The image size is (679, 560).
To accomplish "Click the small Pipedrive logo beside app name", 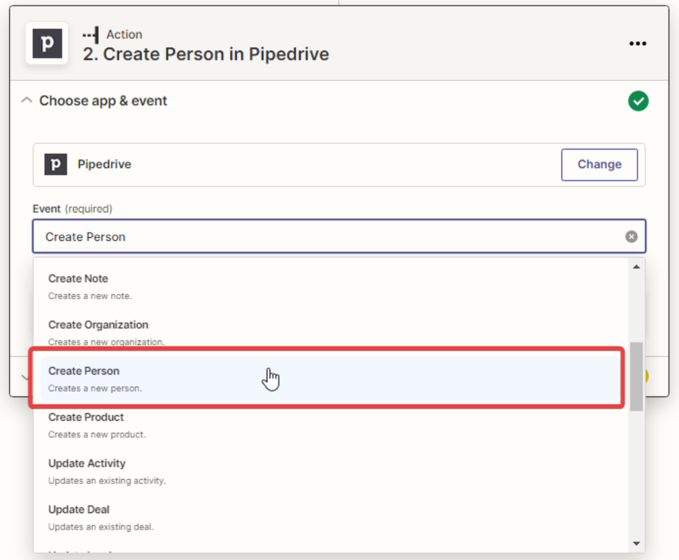I will [x=56, y=164].
